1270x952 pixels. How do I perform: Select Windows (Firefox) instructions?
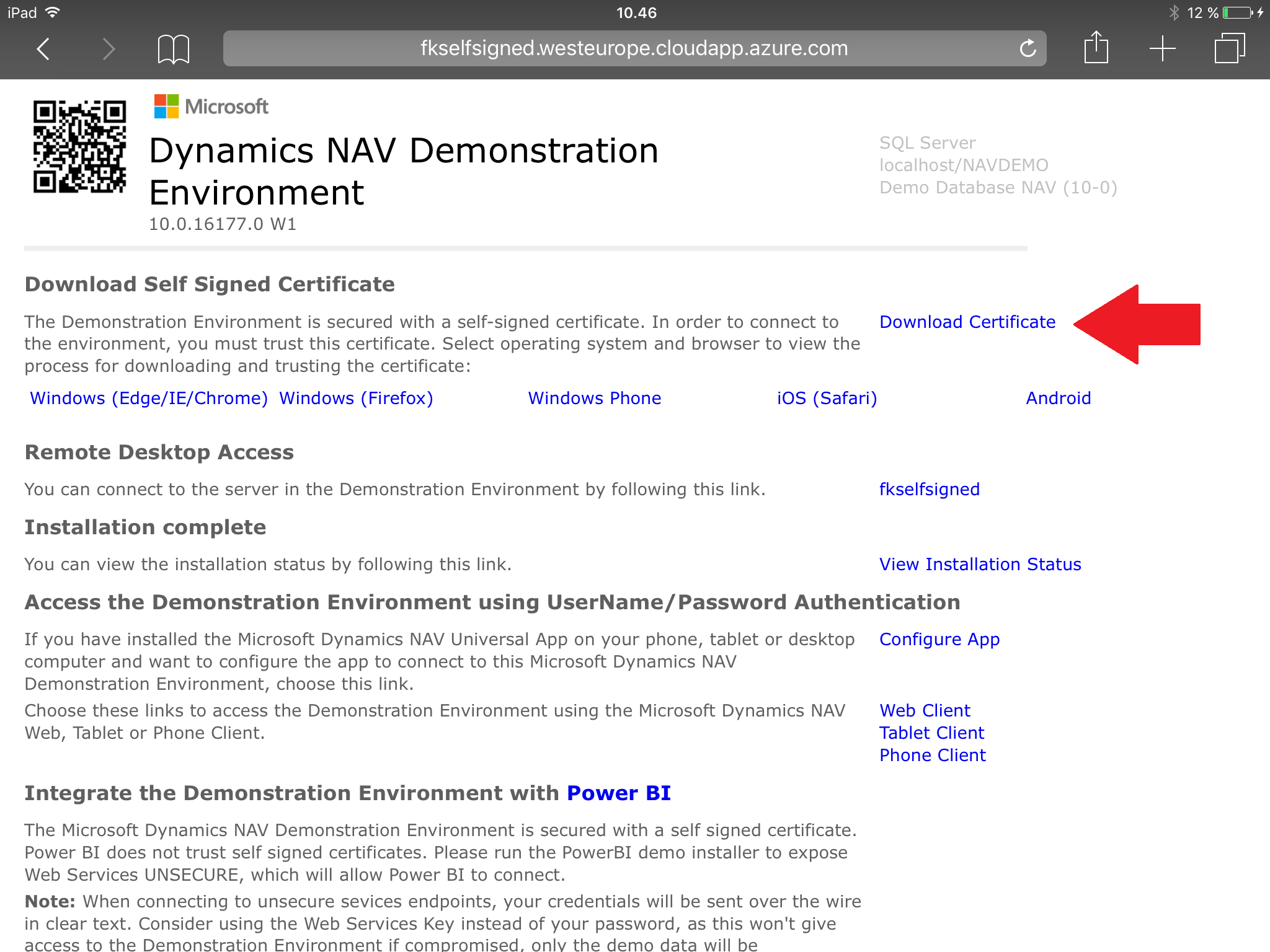356,399
